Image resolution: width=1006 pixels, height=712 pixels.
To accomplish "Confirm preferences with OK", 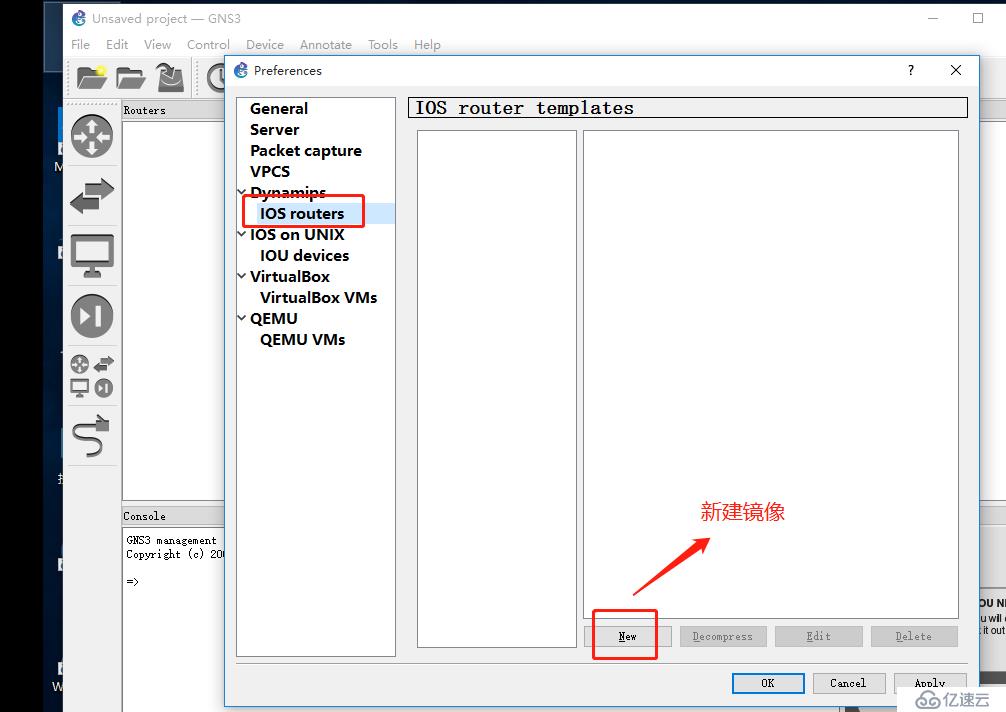I will pos(768,683).
